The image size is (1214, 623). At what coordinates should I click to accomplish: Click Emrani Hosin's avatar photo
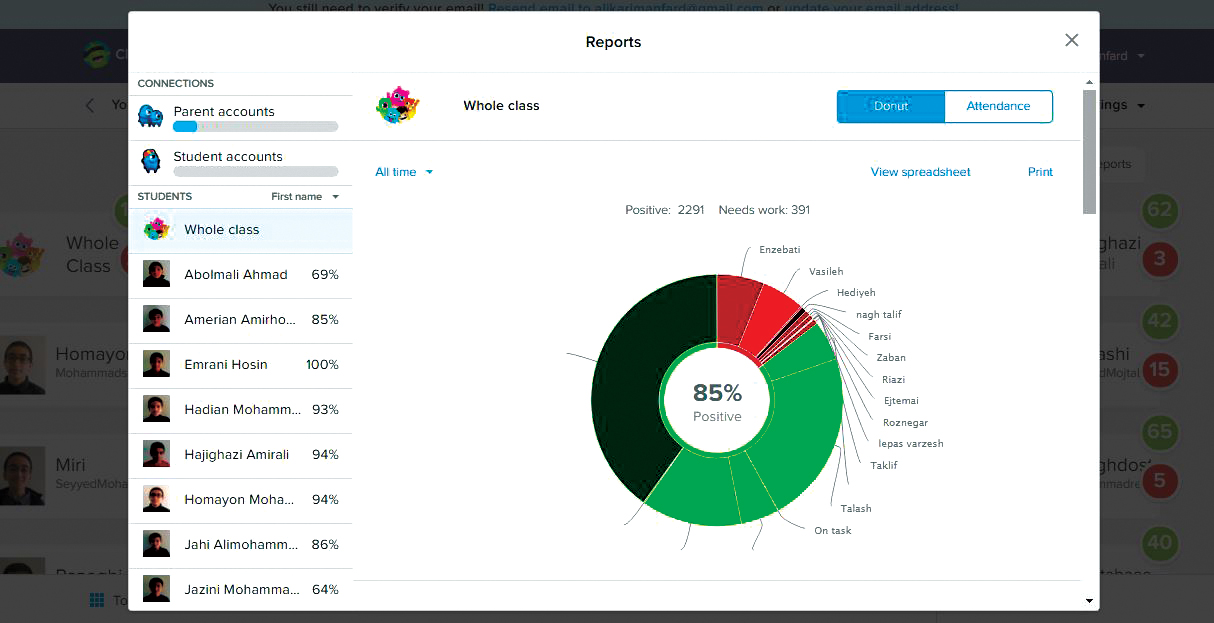tap(156, 364)
